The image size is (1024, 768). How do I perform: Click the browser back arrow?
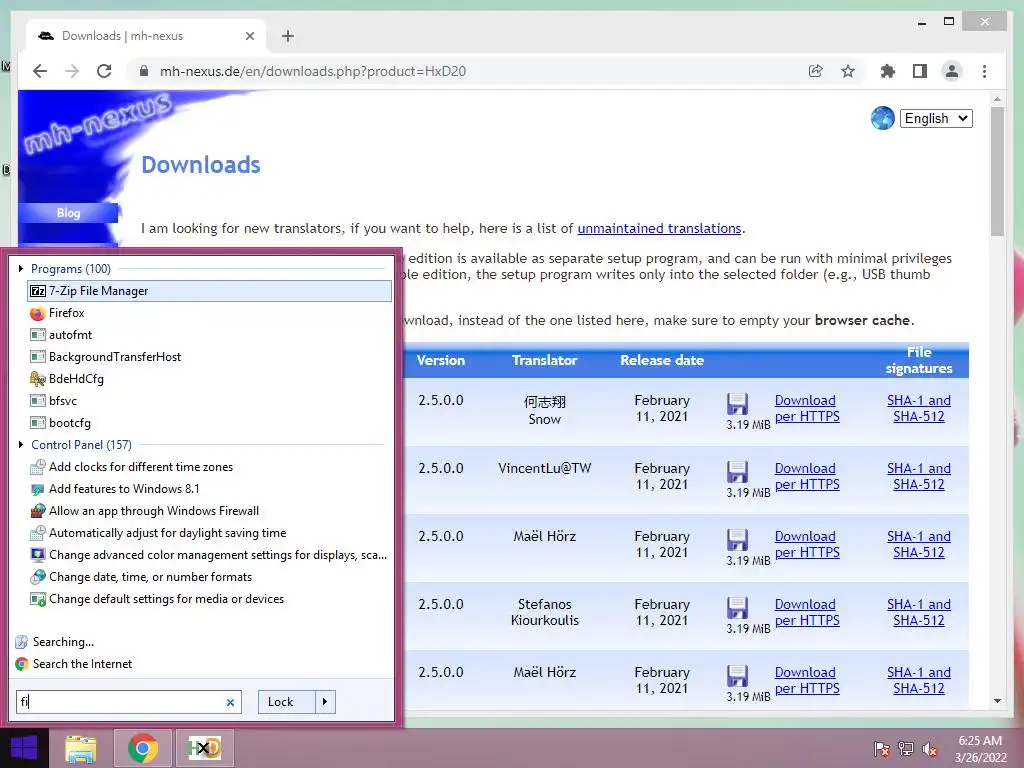40,71
